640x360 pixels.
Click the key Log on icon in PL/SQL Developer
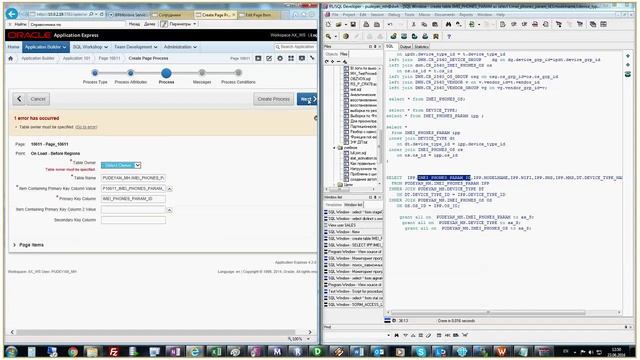pos(329,36)
